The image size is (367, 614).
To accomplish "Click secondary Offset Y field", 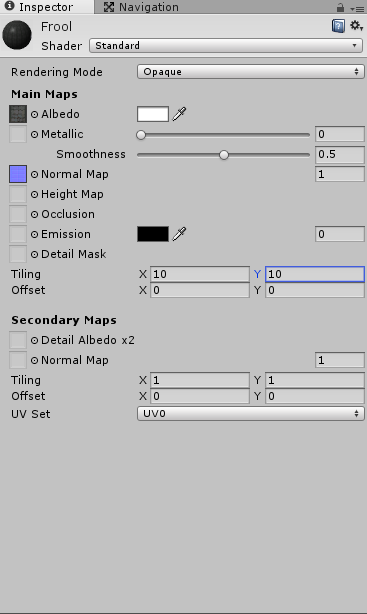I will point(315,396).
